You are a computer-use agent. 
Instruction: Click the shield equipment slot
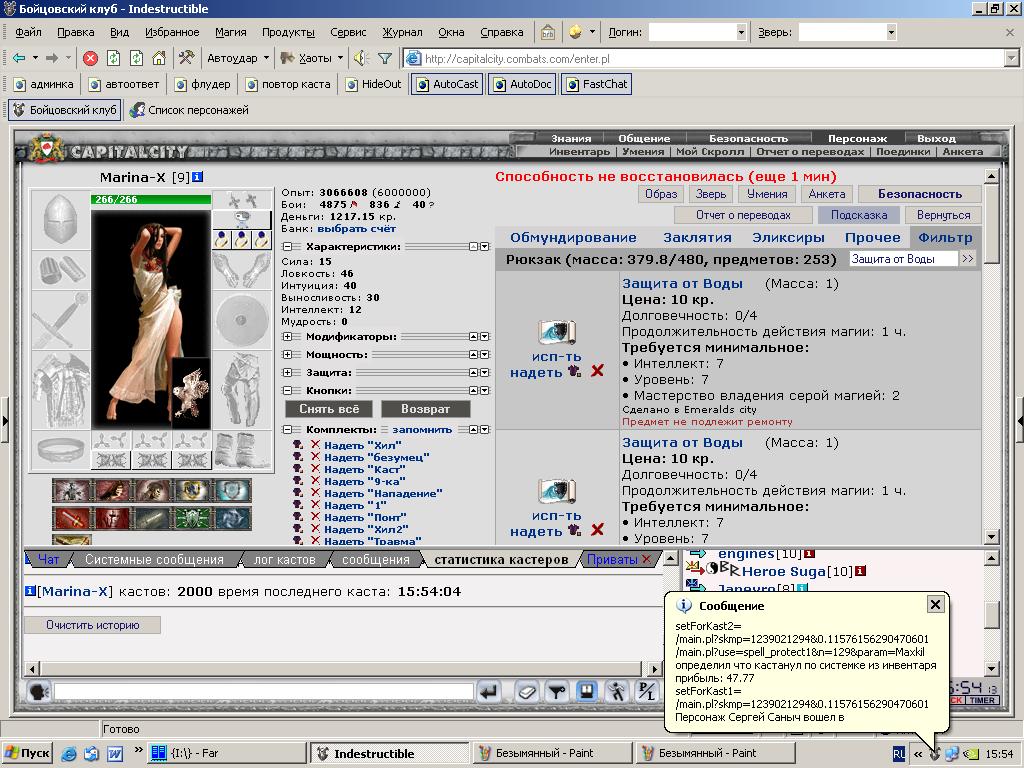point(242,320)
